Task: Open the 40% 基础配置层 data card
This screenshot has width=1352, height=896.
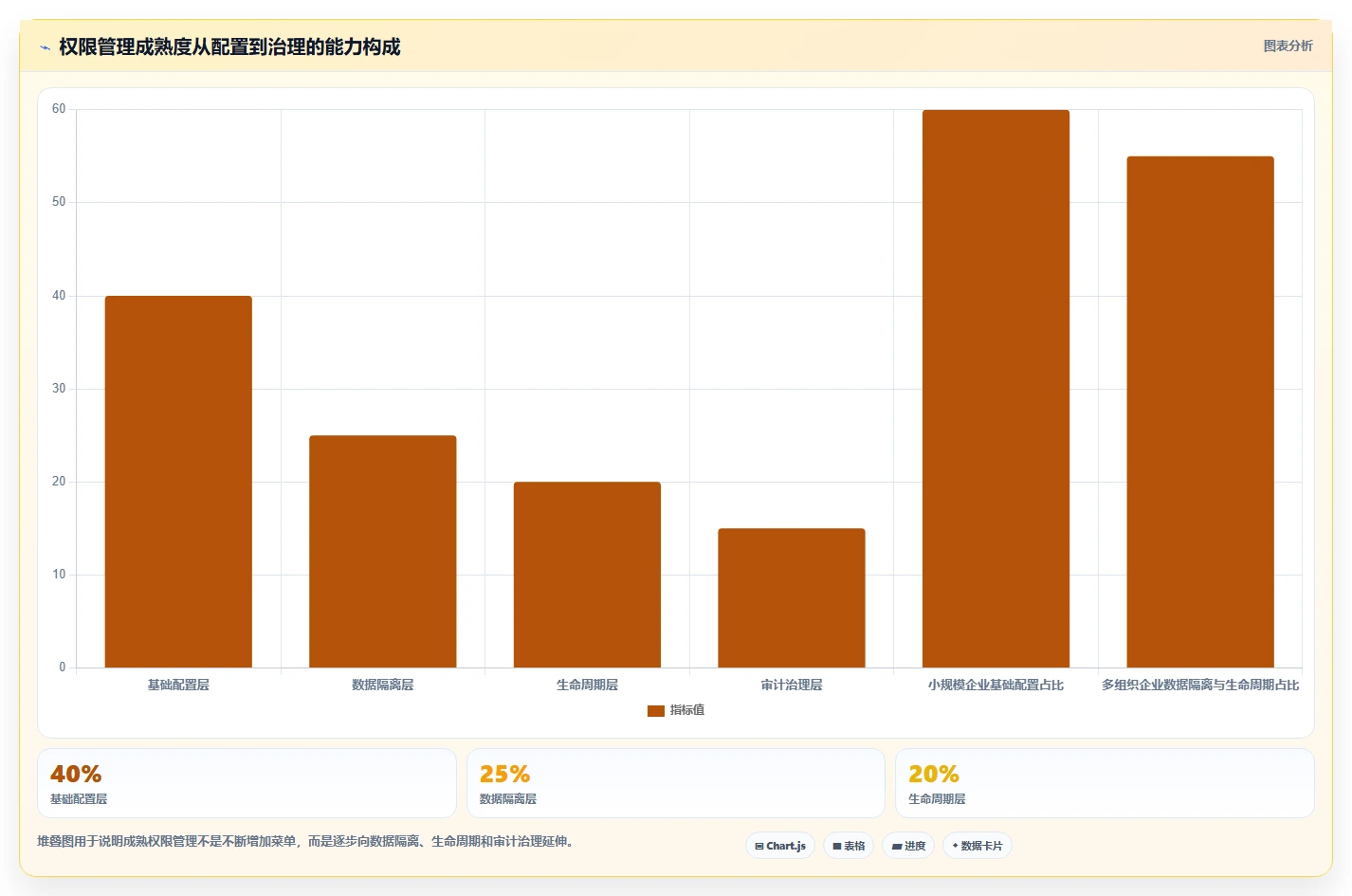Action: 247,783
